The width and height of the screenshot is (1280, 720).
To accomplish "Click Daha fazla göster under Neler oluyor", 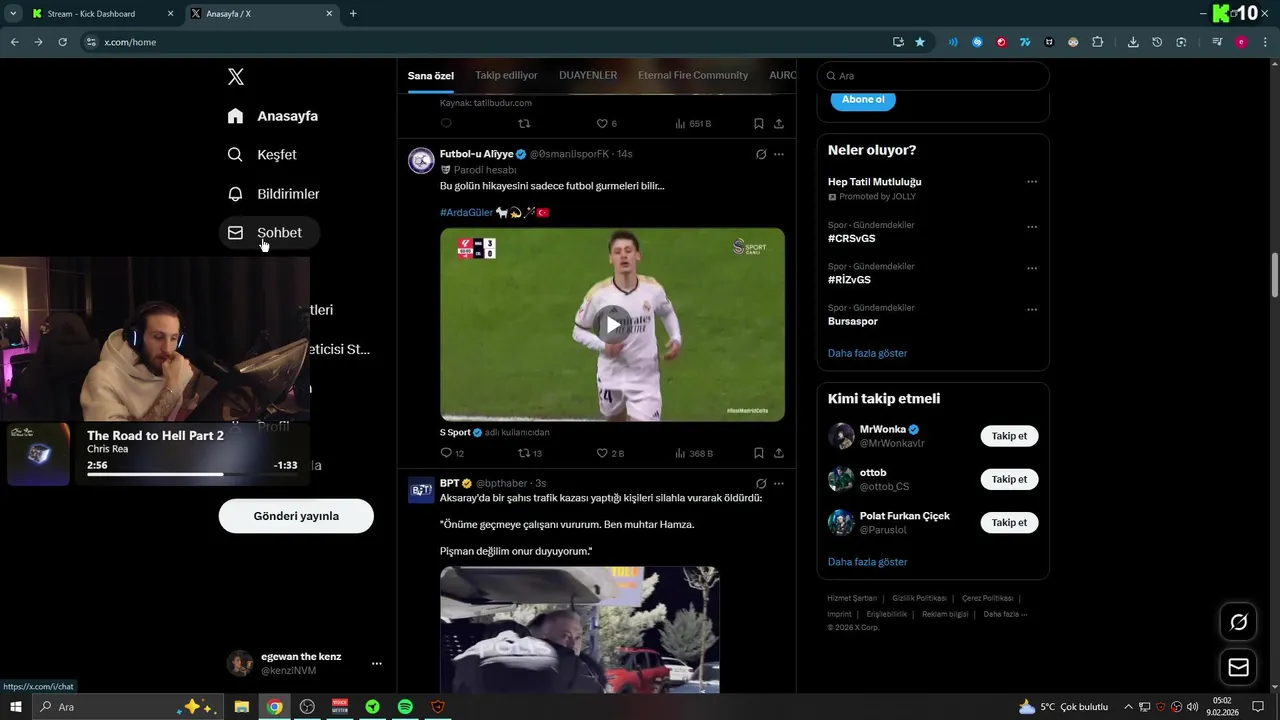I will pos(867,353).
